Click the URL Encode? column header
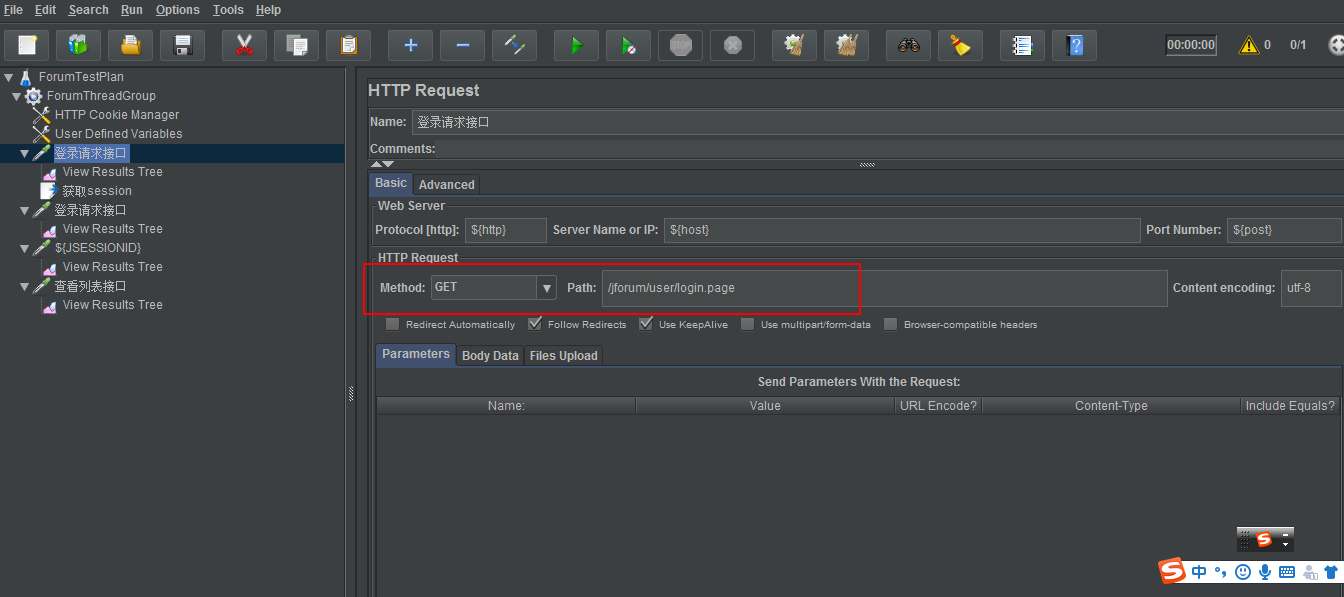 coord(938,406)
